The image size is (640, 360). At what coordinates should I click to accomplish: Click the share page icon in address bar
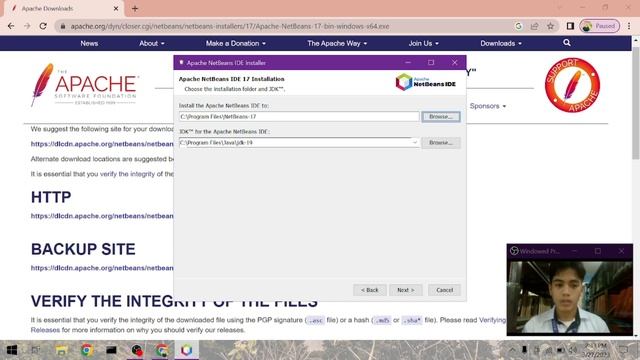click(x=534, y=26)
